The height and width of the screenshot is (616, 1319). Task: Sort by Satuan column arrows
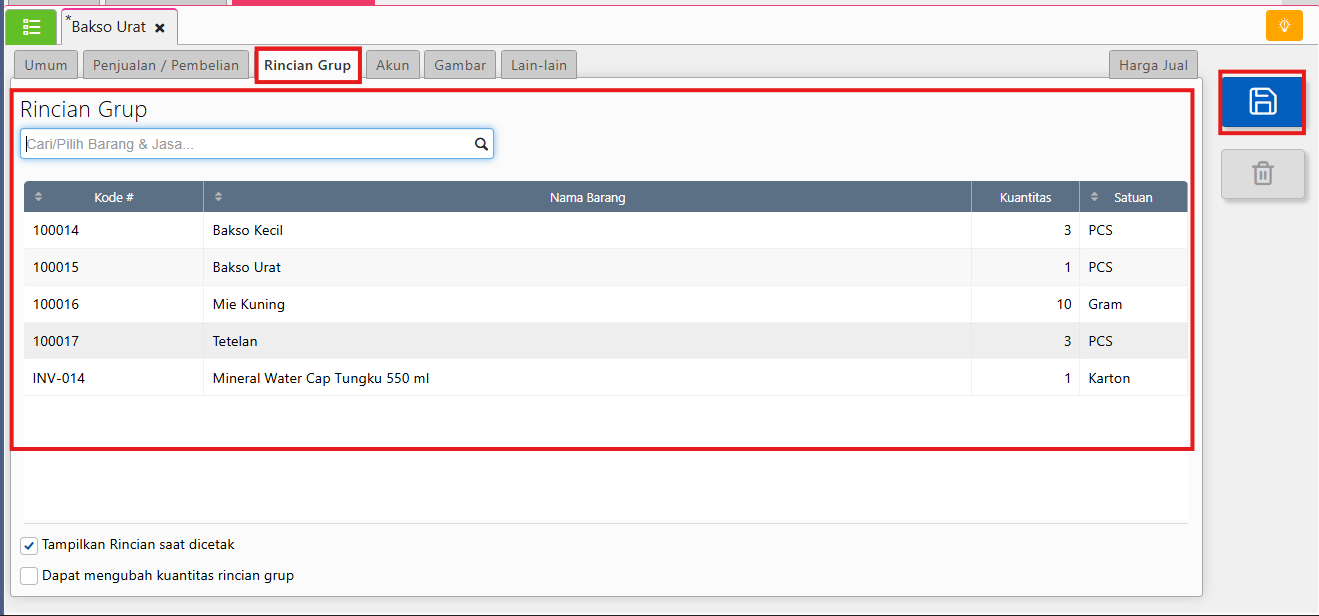click(x=1095, y=197)
